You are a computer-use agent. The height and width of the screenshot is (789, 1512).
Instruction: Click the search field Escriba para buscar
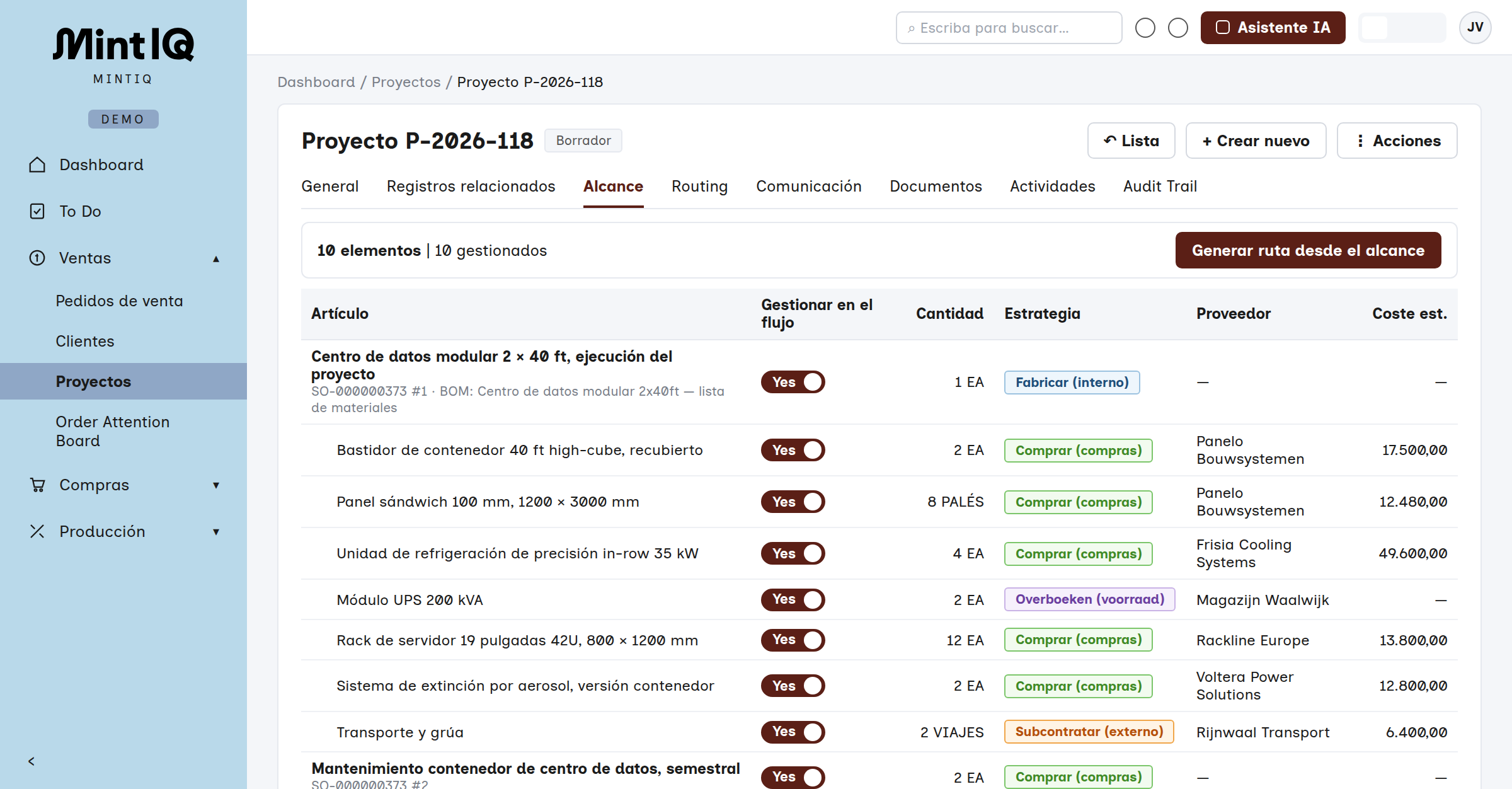(1009, 28)
